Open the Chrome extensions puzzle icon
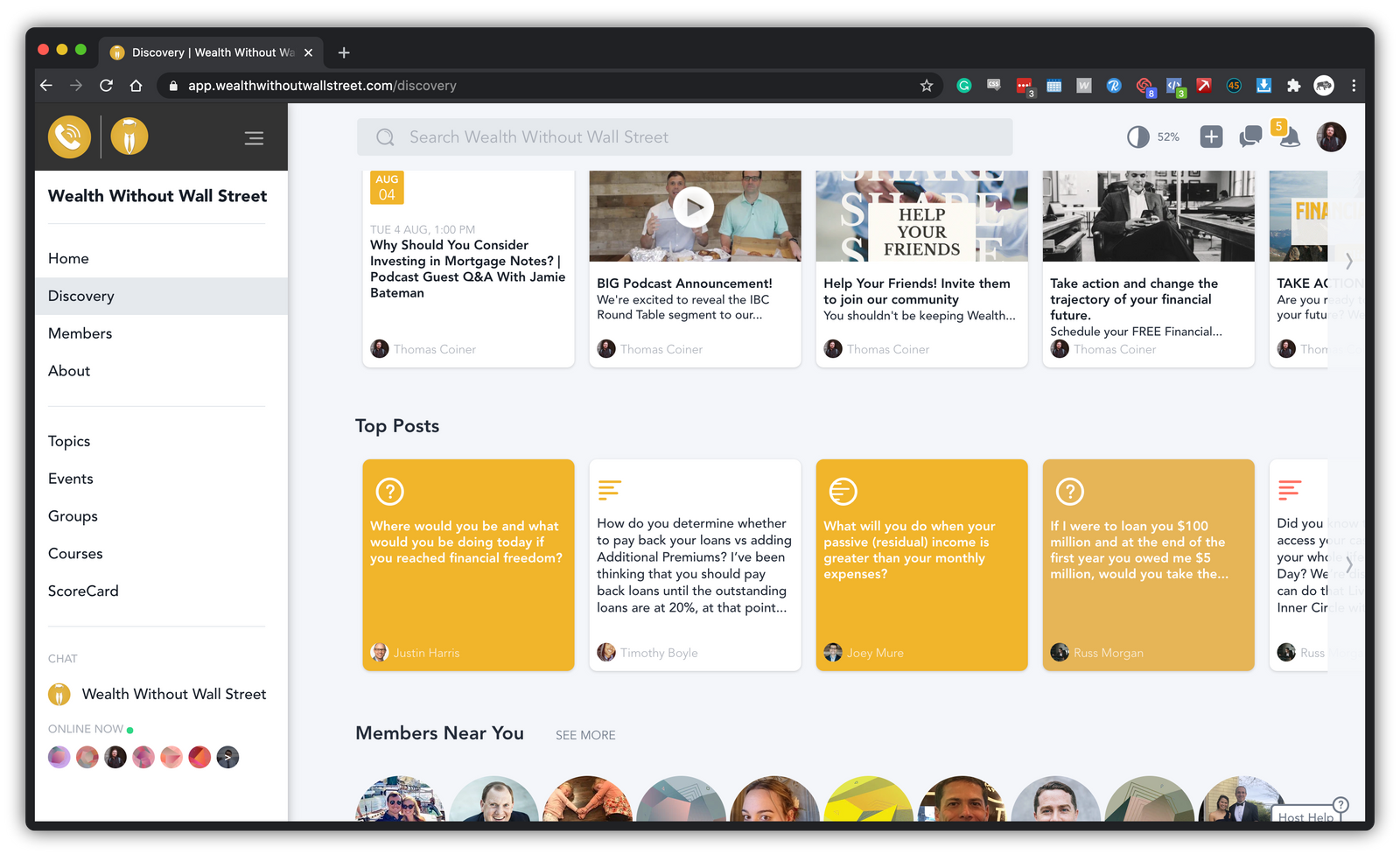 pos(1293,86)
